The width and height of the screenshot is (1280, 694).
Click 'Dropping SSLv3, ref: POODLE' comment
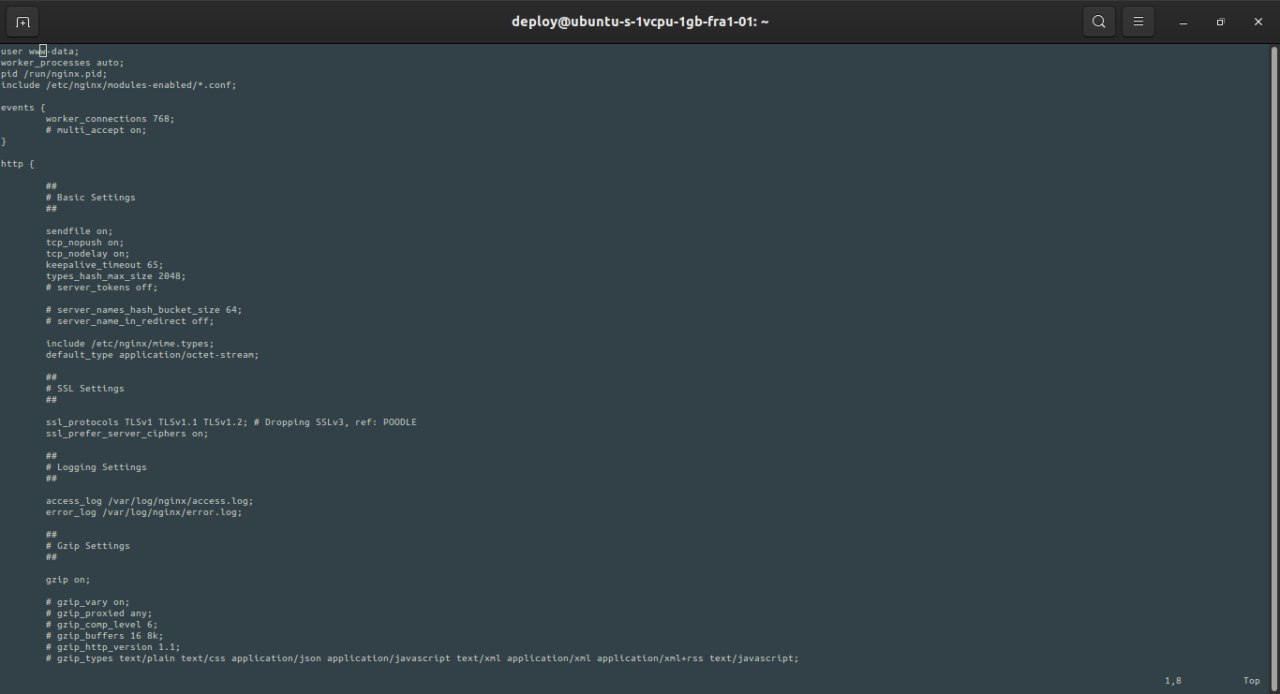341,422
